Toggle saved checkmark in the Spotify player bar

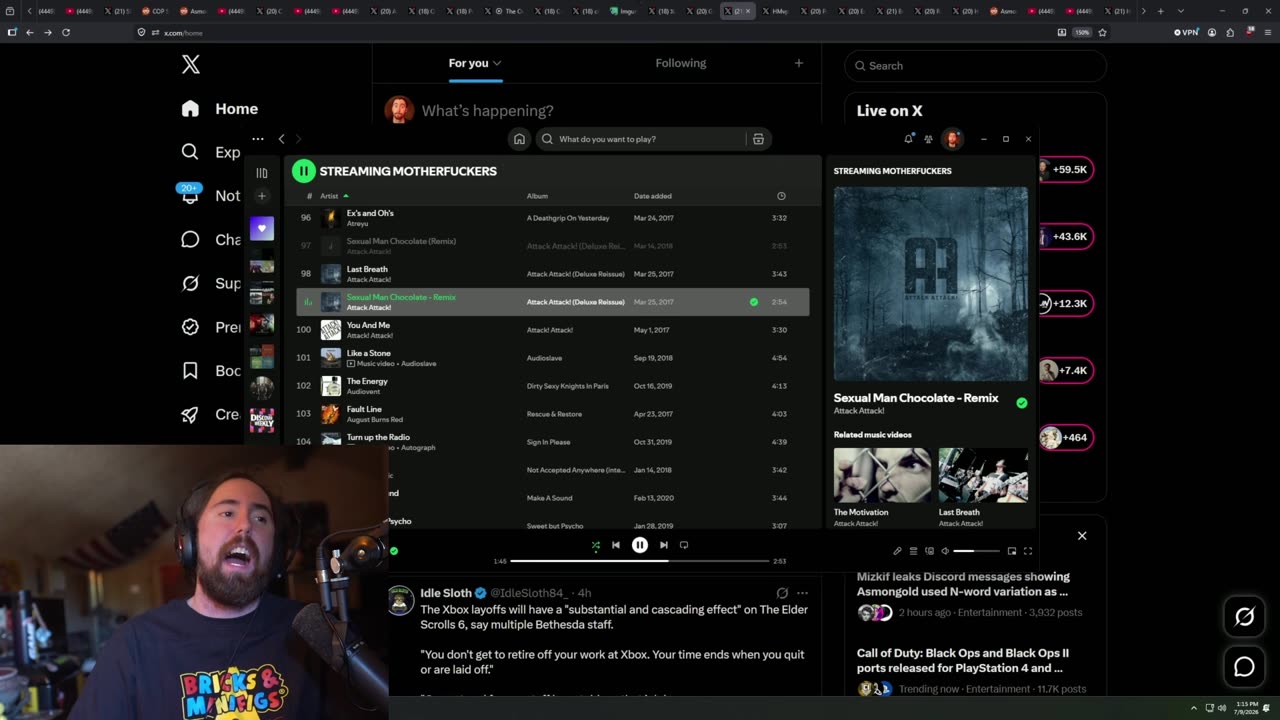pos(394,551)
